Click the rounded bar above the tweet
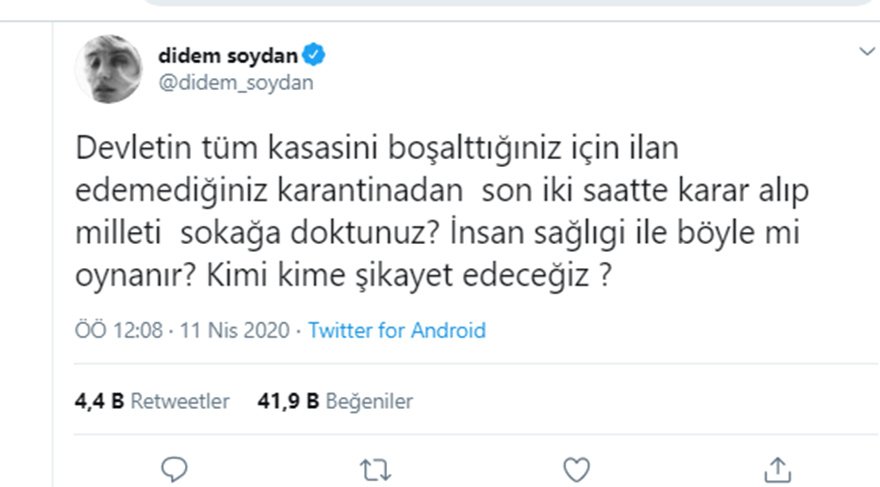This screenshot has height=487, width=880. click(500, 3)
